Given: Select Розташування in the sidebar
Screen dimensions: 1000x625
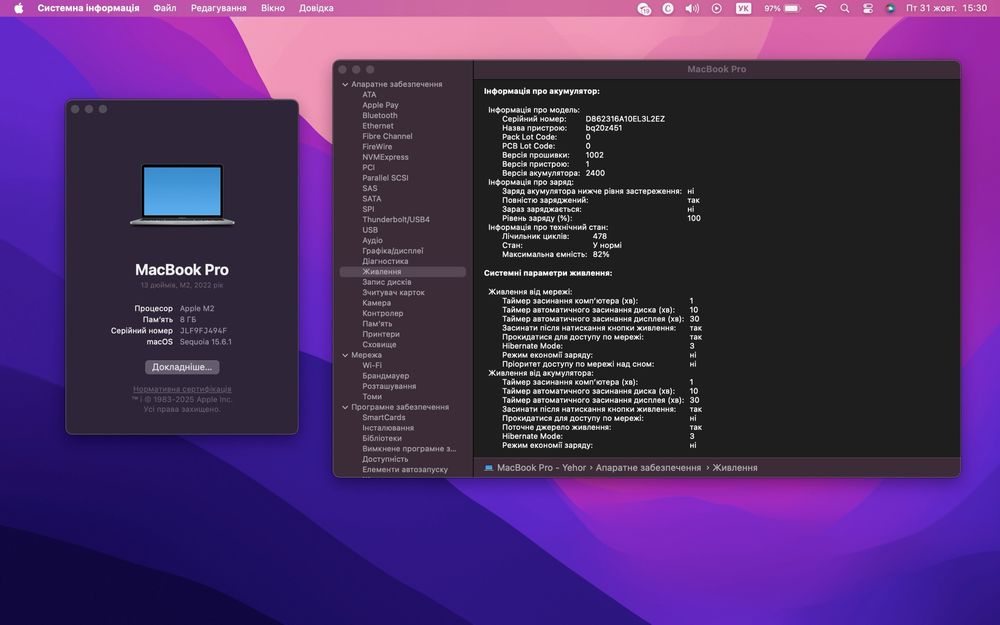Looking at the screenshot, I should [389, 386].
